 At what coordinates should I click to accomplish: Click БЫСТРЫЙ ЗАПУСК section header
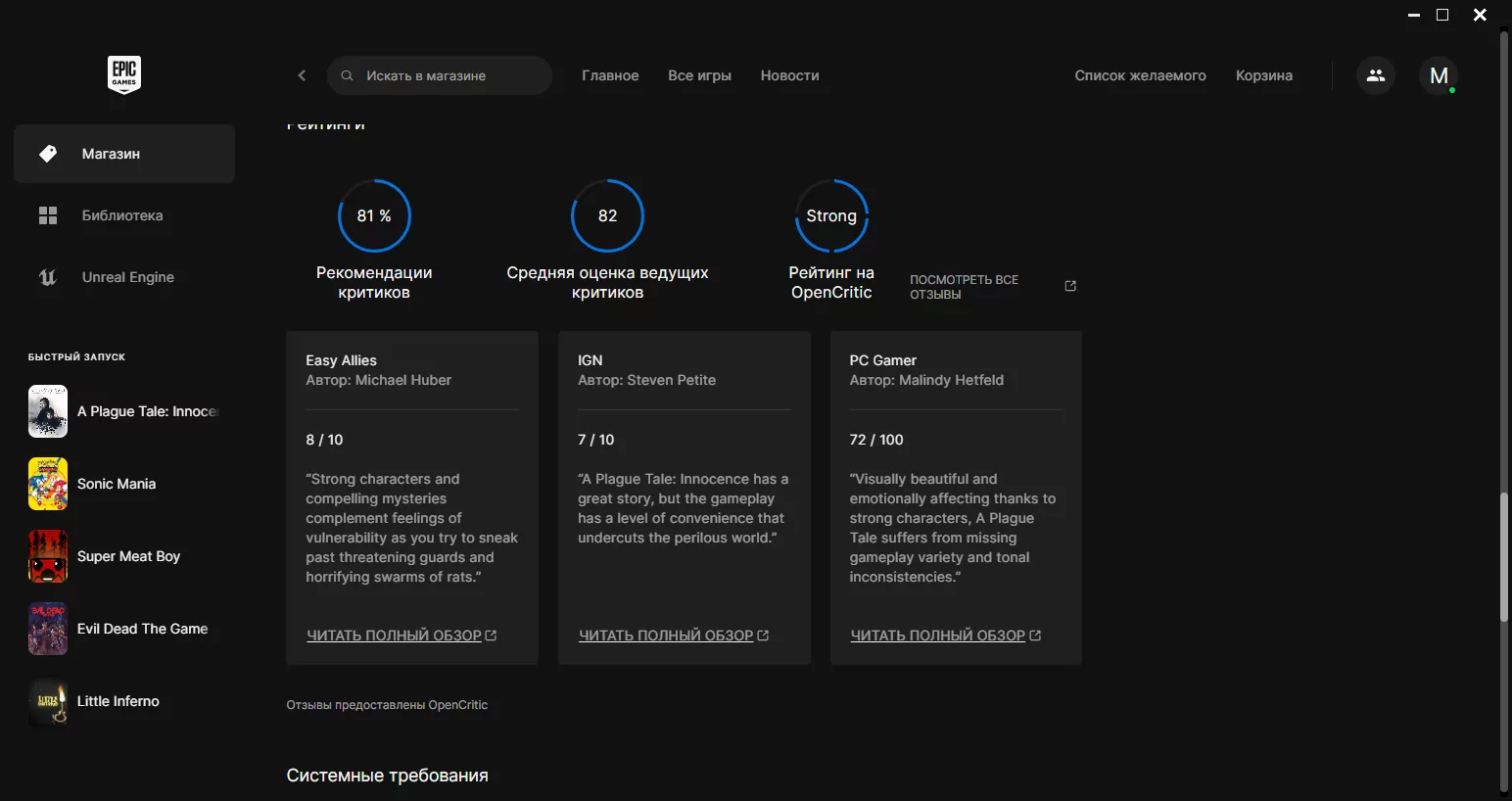tap(76, 357)
